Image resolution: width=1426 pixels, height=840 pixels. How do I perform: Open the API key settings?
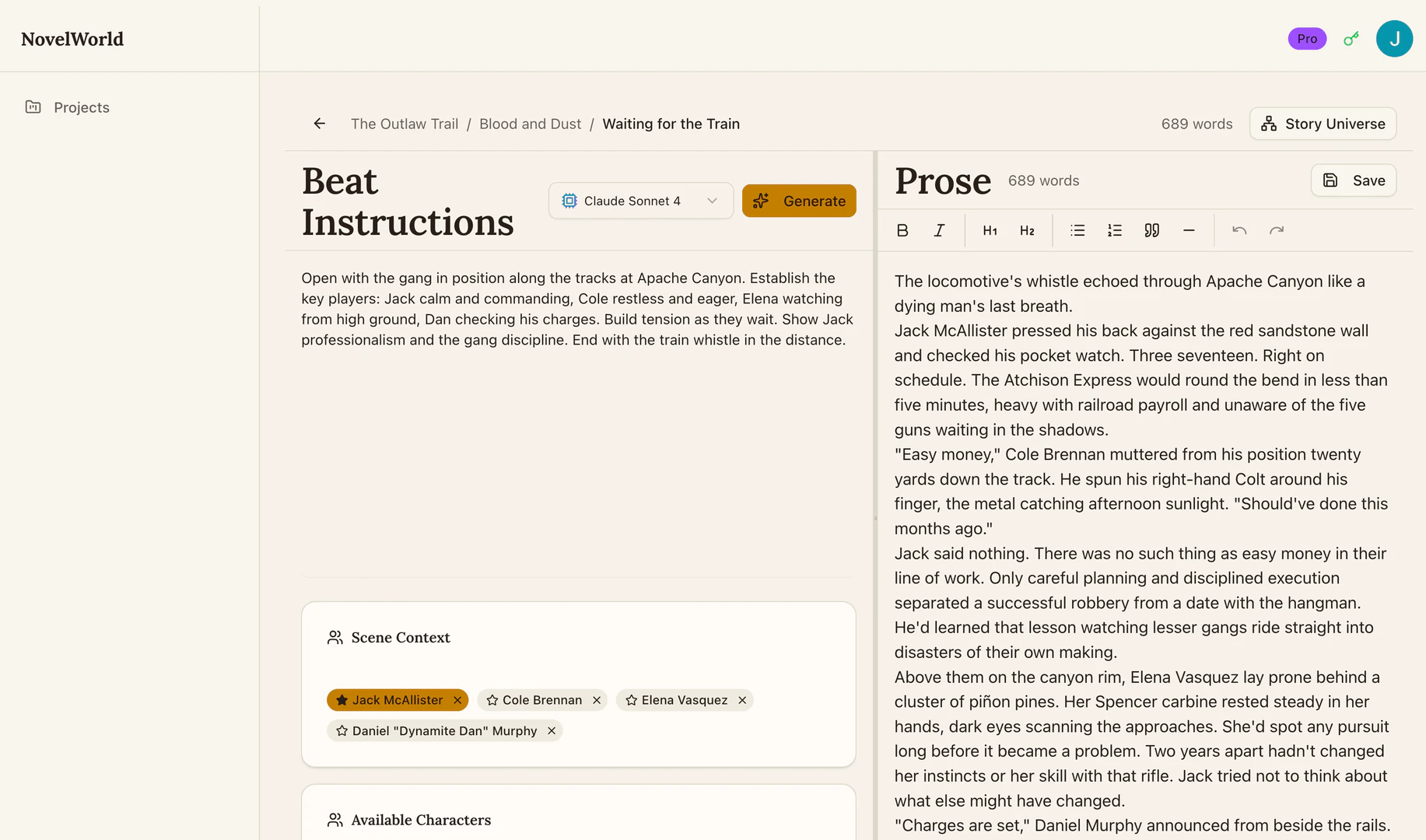pyautogui.click(x=1351, y=38)
